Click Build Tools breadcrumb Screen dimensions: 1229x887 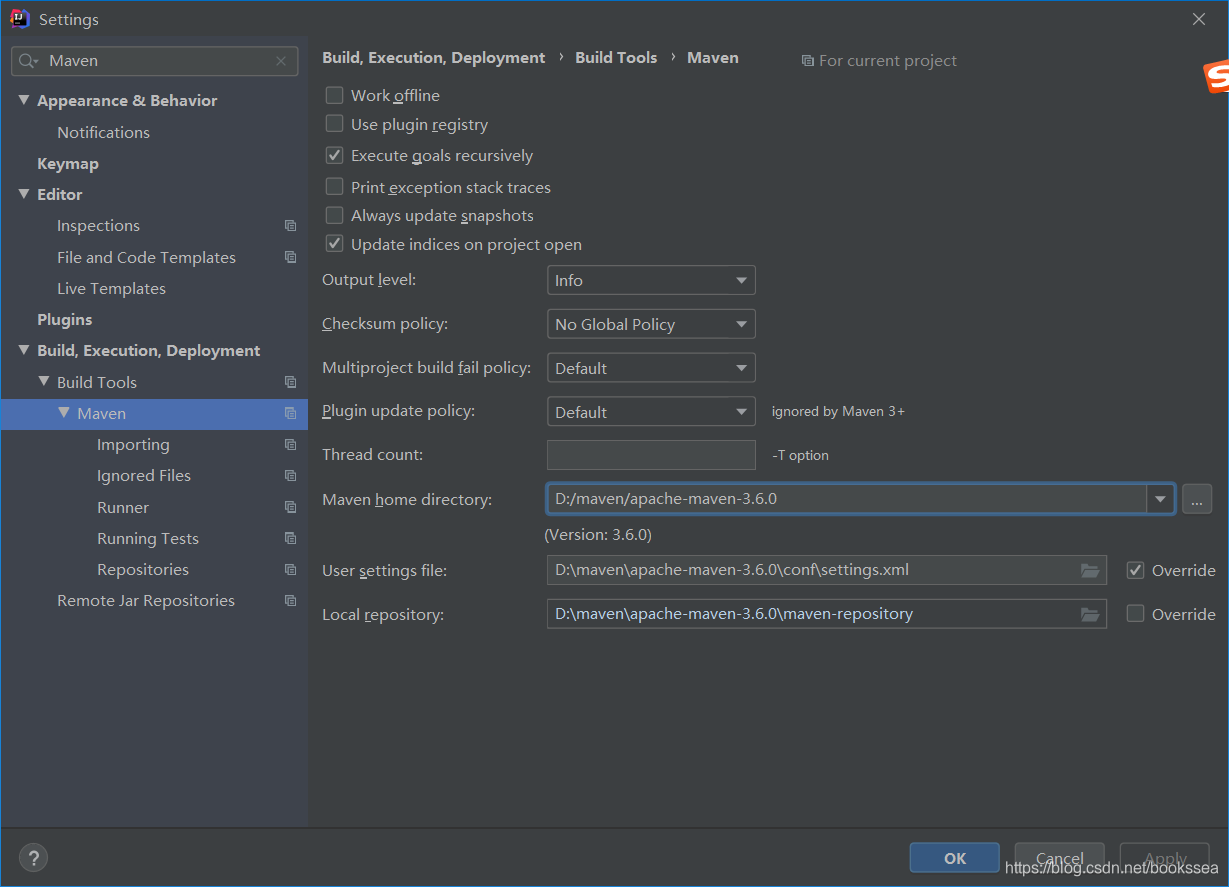tap(616, 58)
